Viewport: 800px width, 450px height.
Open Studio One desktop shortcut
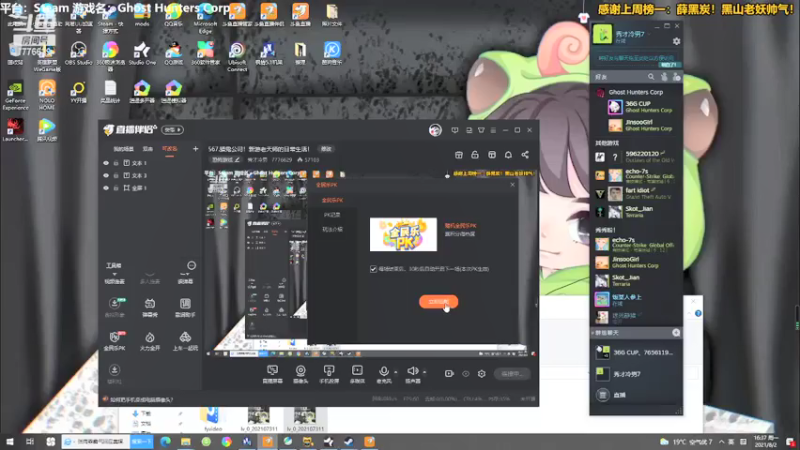pos(142,54)
